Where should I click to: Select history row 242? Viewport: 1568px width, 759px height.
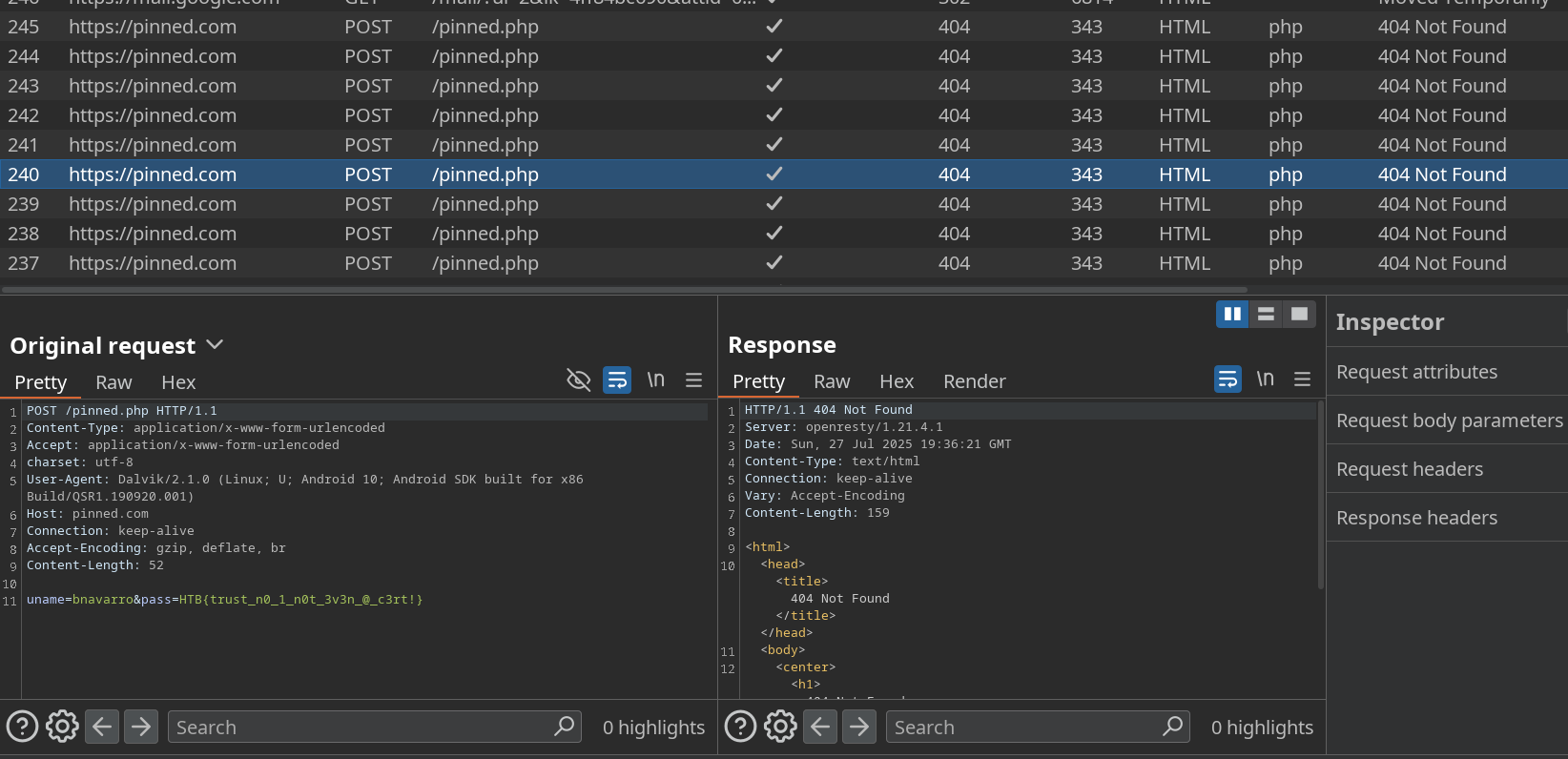click(784, 115)
